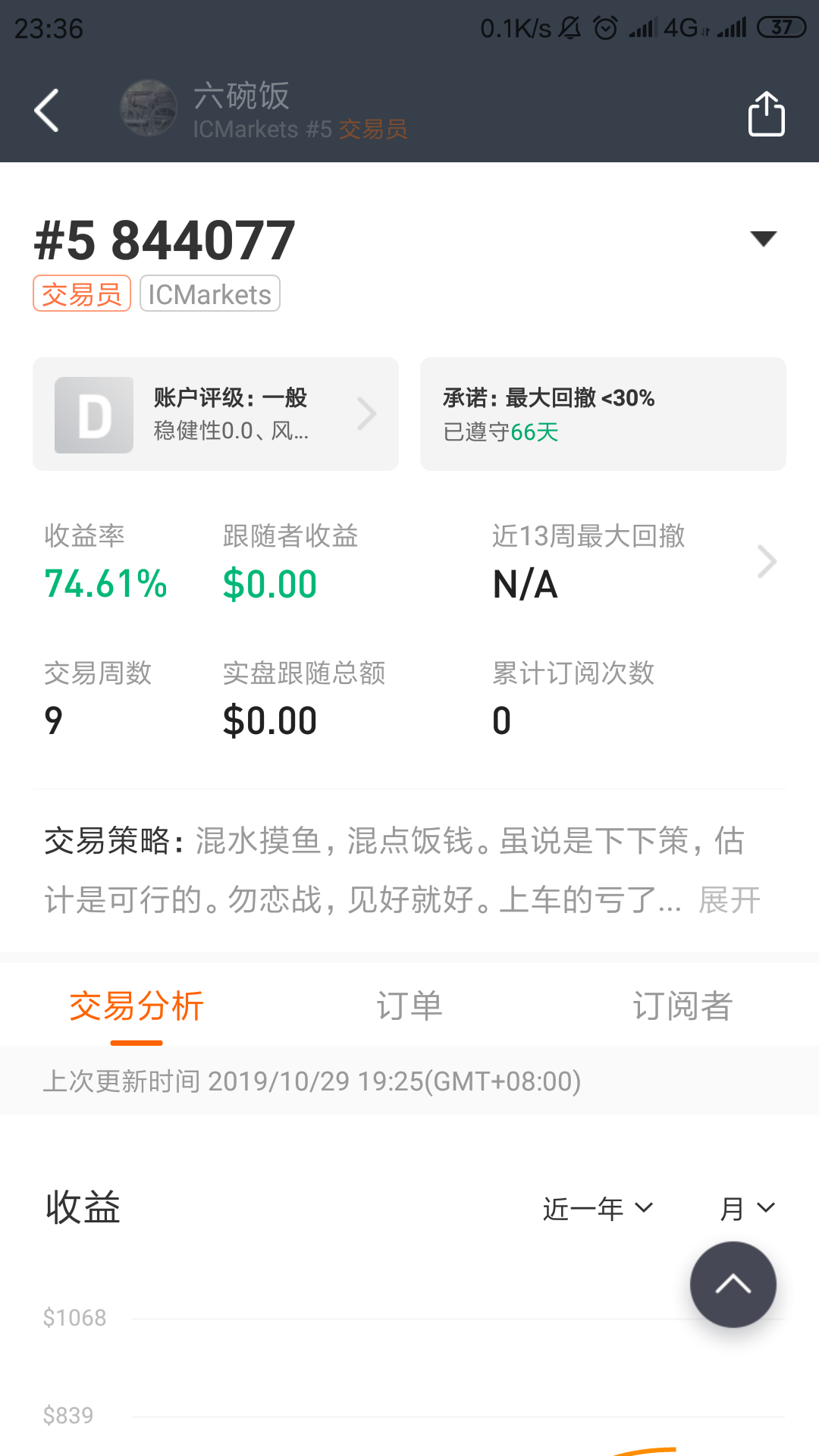Open account rating details chevron
Viewport: 819px width, 1456px height.
pyautogui.click(x=367, y=414)
